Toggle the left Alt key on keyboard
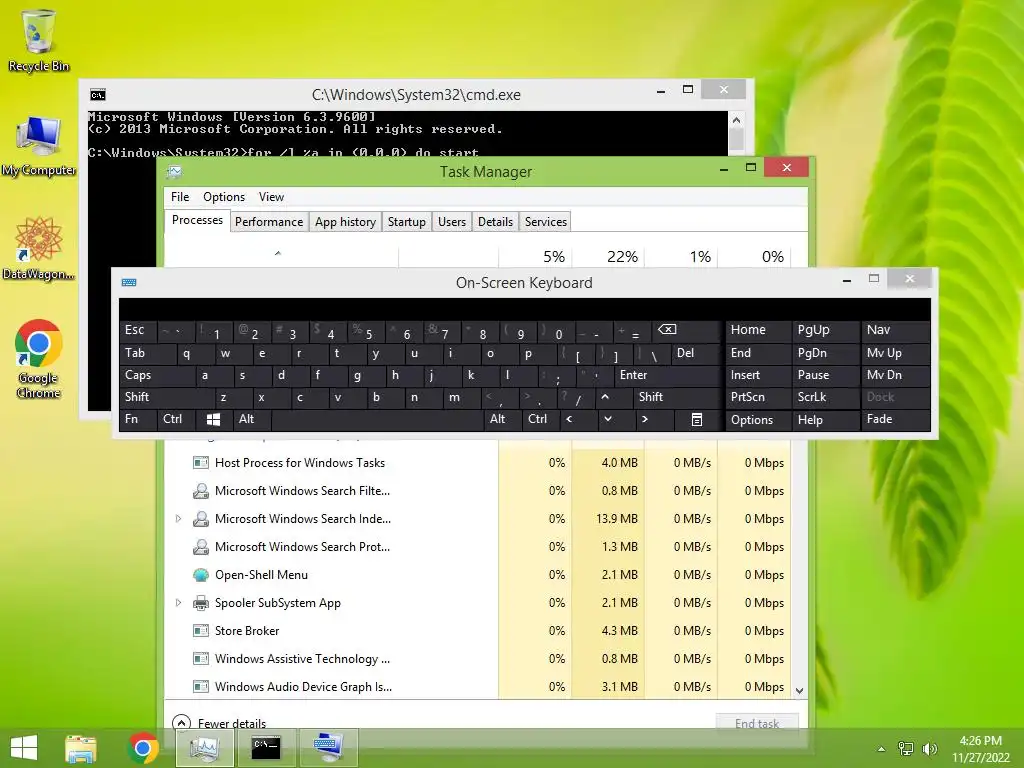 coord(251,419)
